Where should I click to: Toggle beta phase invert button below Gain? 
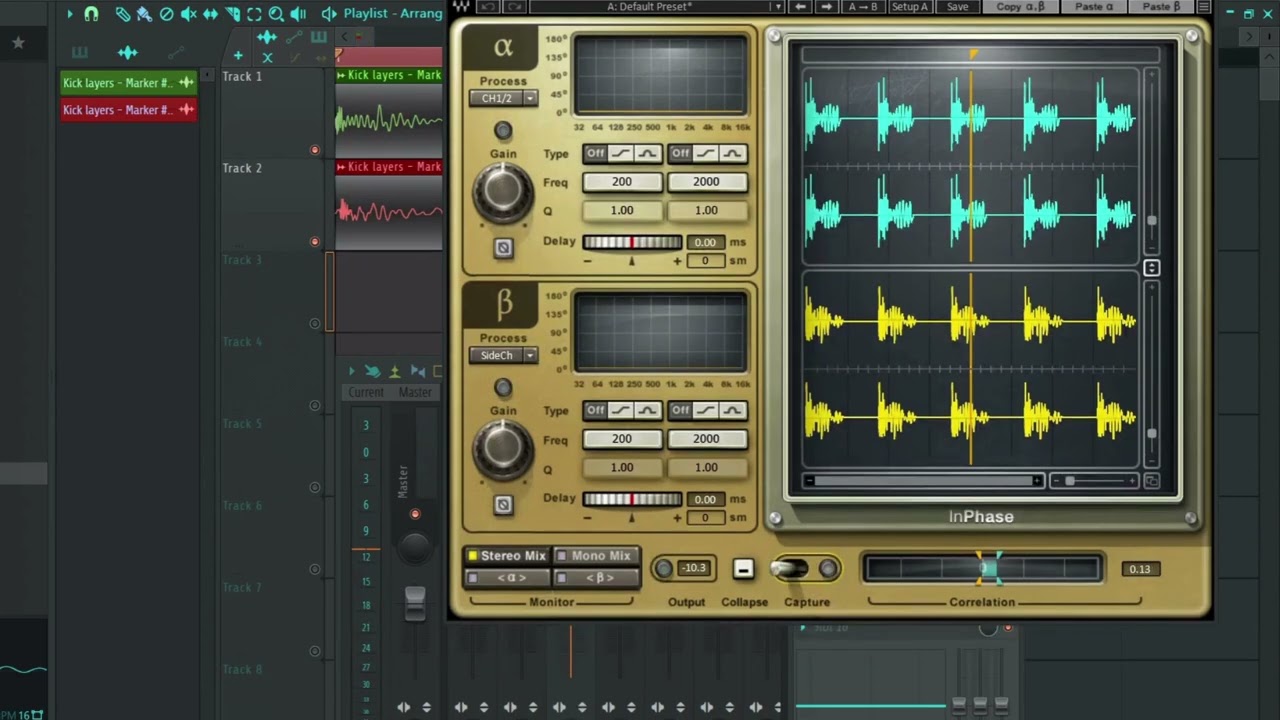tap(503, 505)
